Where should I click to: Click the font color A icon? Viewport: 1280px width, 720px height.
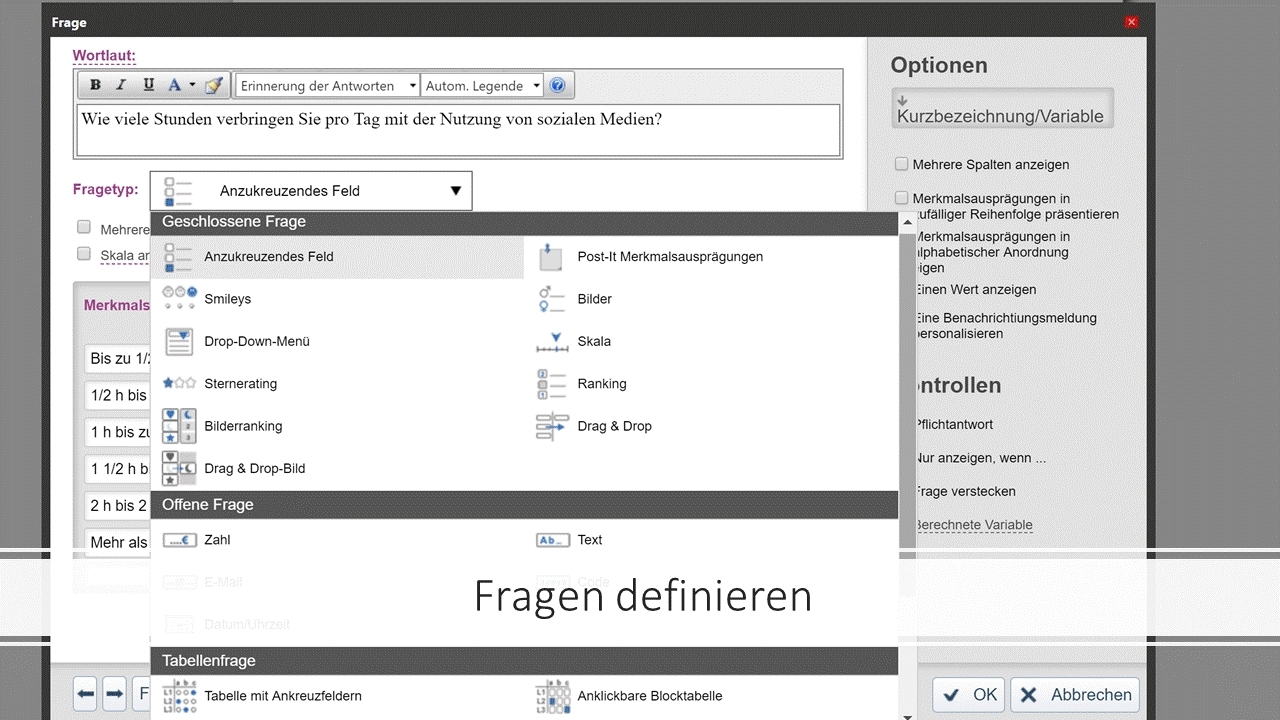tap(174, 85)
